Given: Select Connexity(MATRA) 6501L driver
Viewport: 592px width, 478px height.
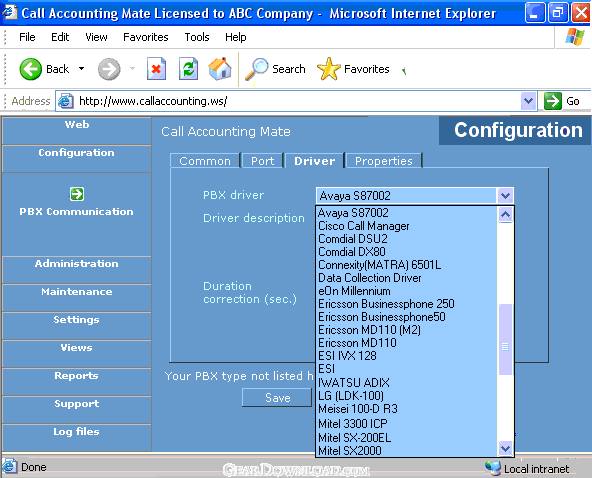Looking at the screenshot, I should pyautogui.click(x=407, y=265).
